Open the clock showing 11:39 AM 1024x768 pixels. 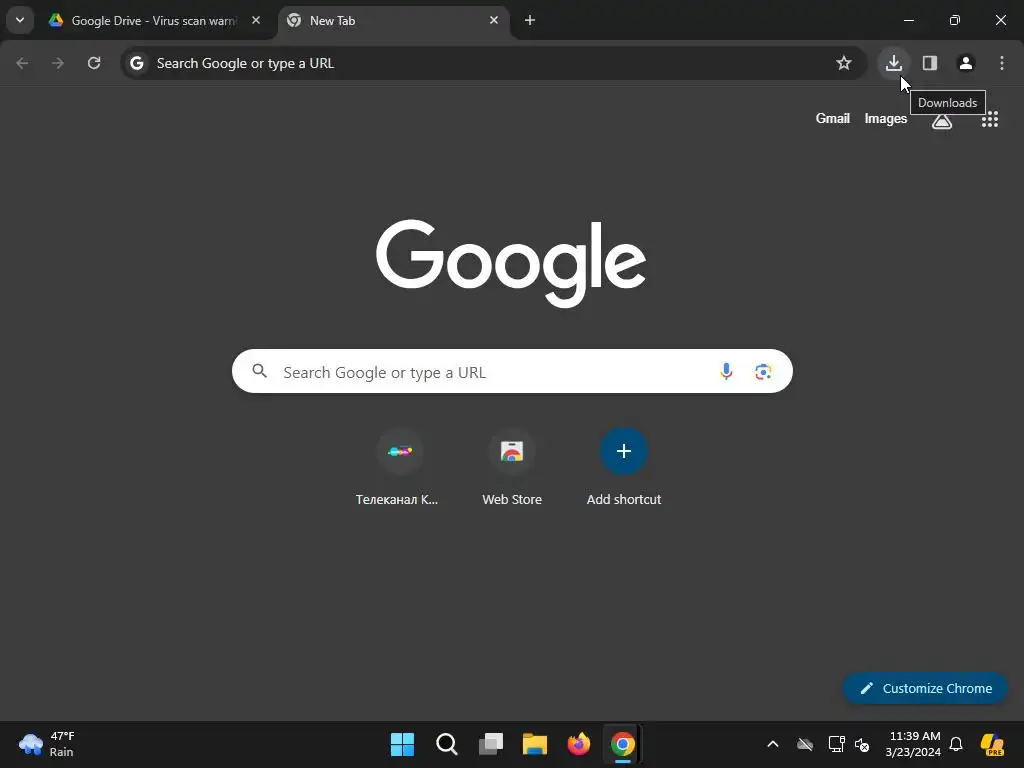tap(913, 744)
